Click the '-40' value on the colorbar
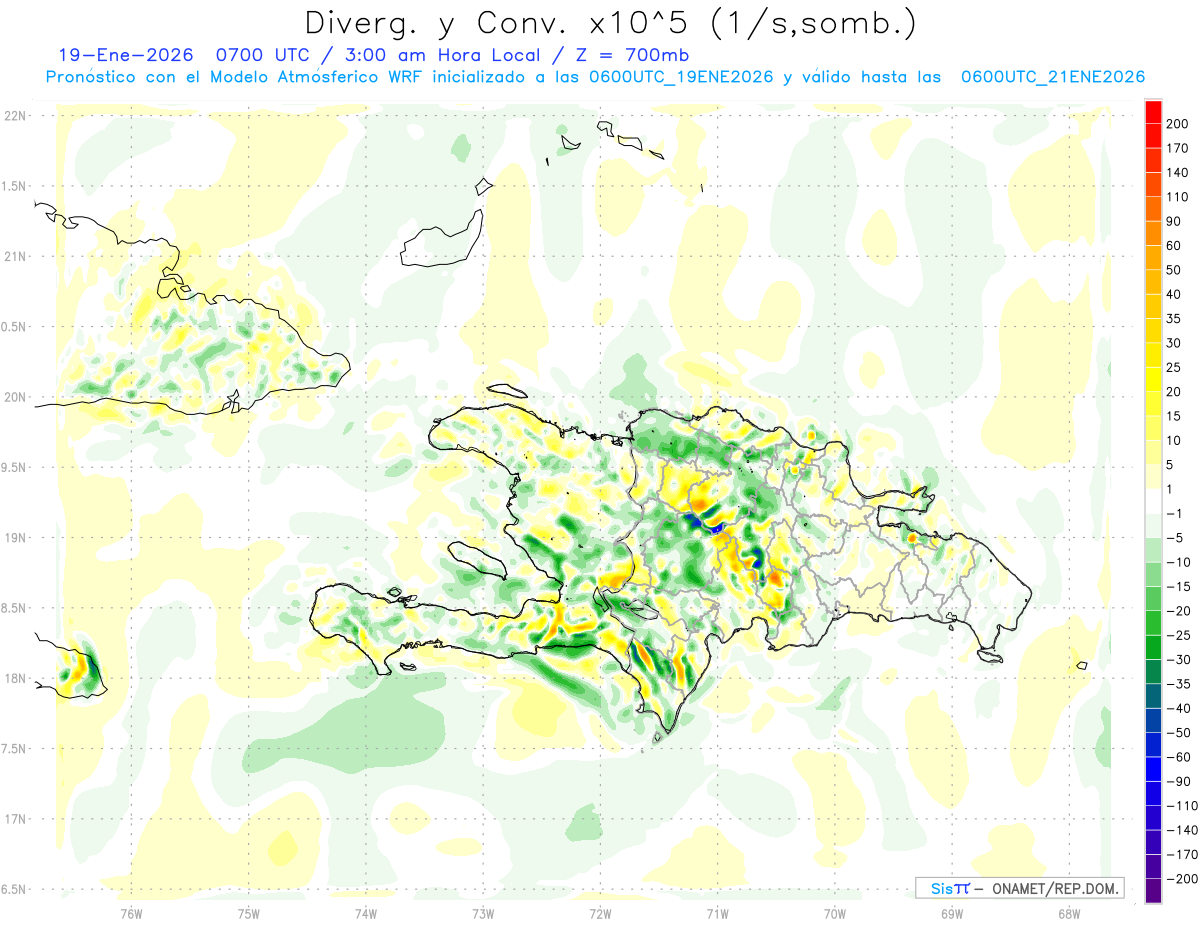The image size is (1200, 927). tap(1177, 709)
